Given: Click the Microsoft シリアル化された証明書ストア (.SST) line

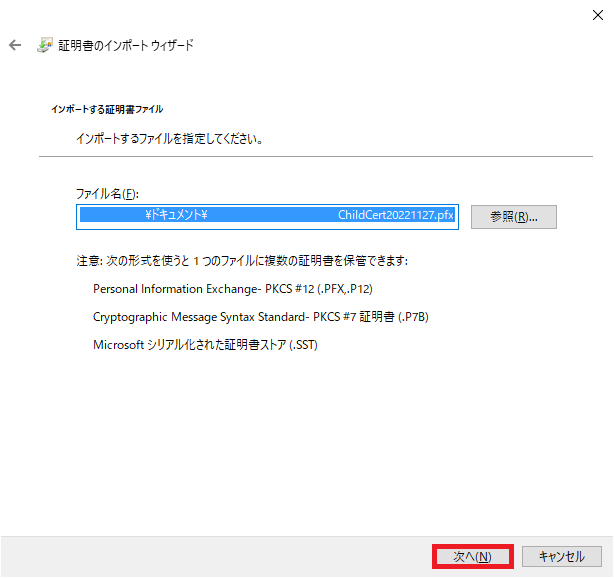Looking at the screenshot, I should 205,345.
